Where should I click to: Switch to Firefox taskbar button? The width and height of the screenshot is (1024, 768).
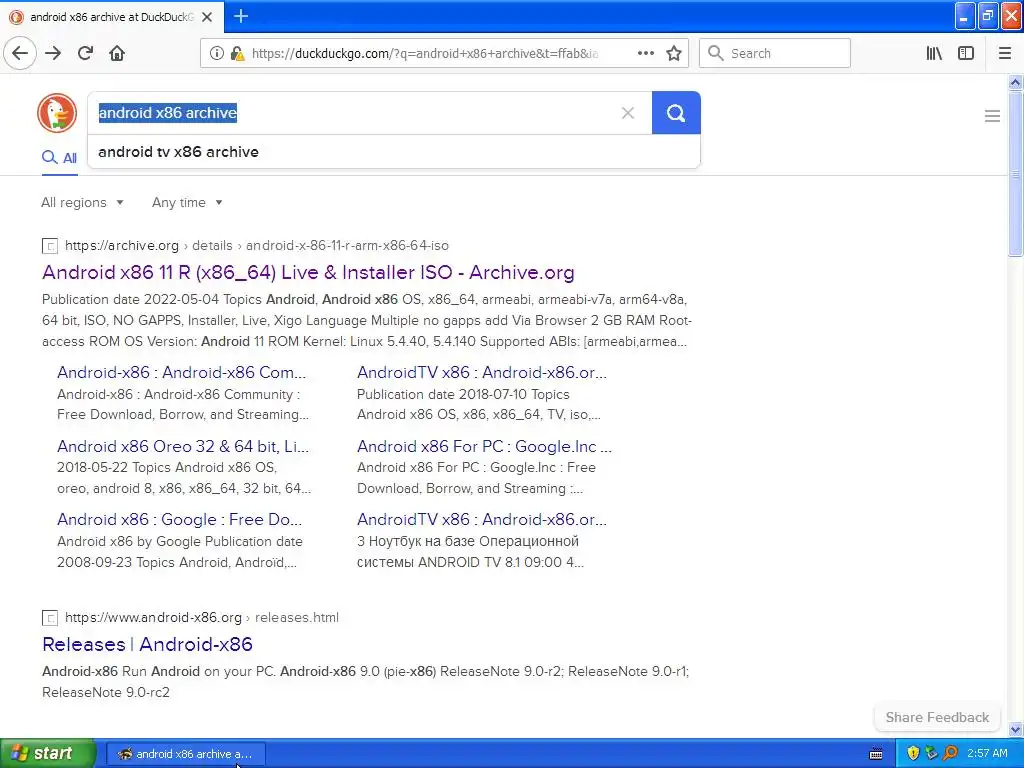[x=185, y=754]
